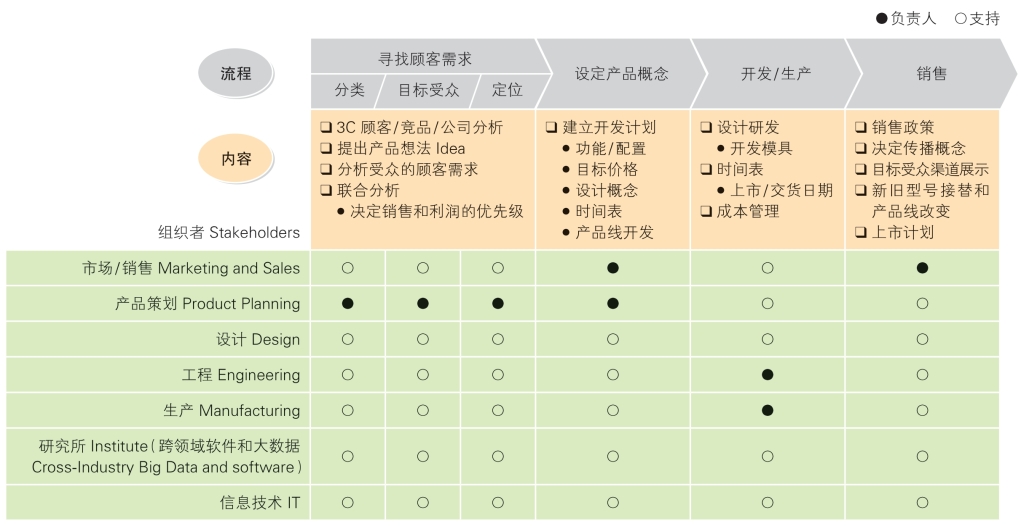1021x526 pixels.
Task: Click Engineering filled dot under 开发/生产
Action: tap(768, 375)
